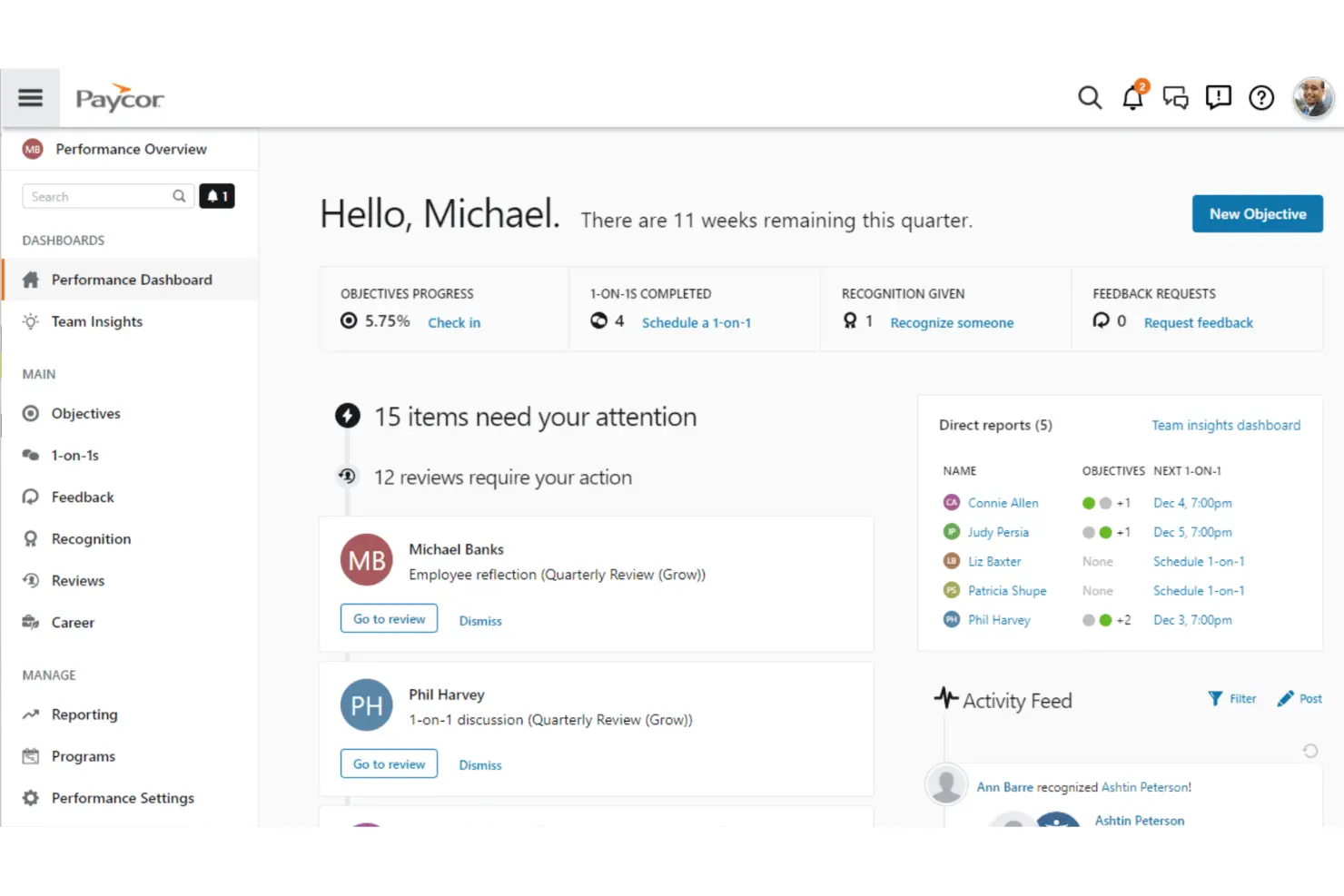Open Performance Settings
Viewport: 1344px width, 896px height.
(123, 798)
